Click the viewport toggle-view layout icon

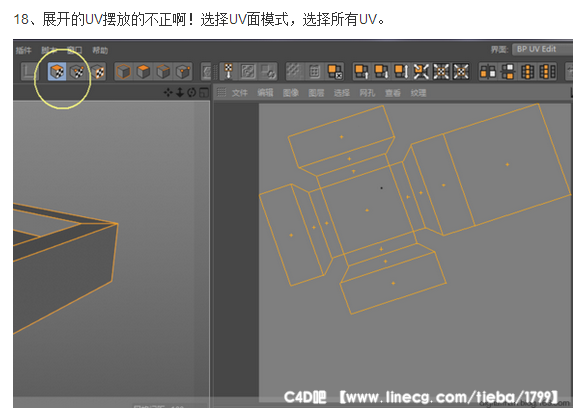coord(203,92)
